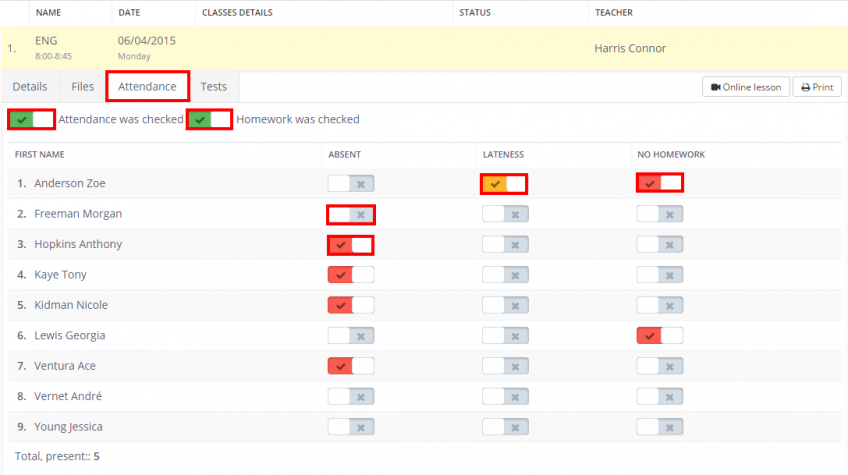Turn off lateness for Anderson Zoe
848x475 pixels.
click(x=504, y=184)
